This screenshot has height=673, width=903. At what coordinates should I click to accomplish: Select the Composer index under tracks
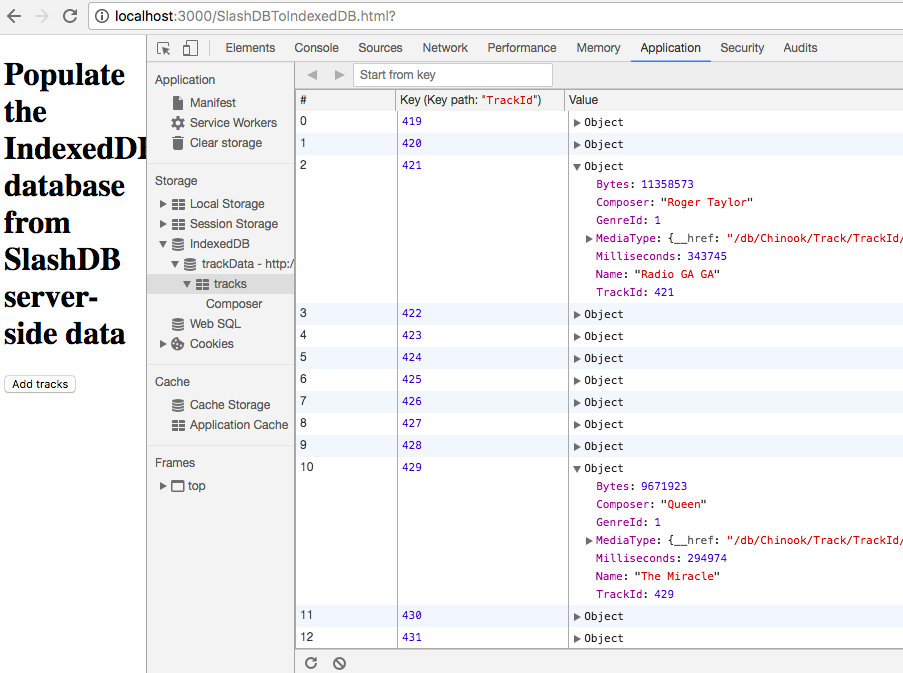coord(234,303)
